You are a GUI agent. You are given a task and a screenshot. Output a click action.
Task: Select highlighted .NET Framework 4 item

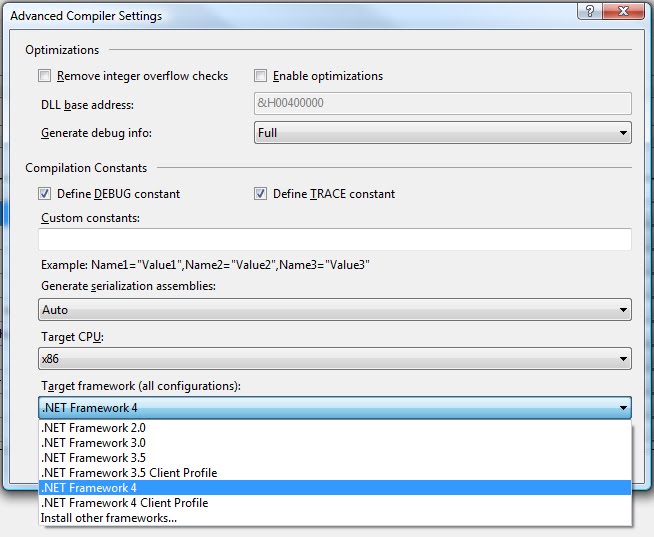(335, 488)
